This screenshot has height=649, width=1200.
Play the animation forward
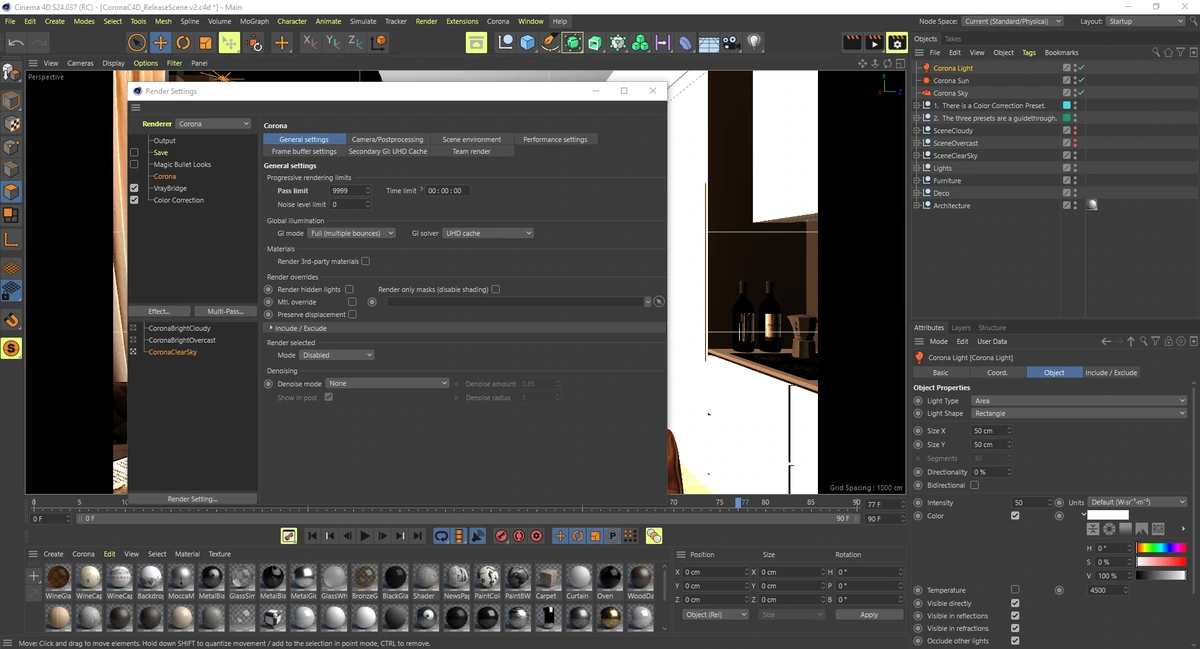coord(365,536)
